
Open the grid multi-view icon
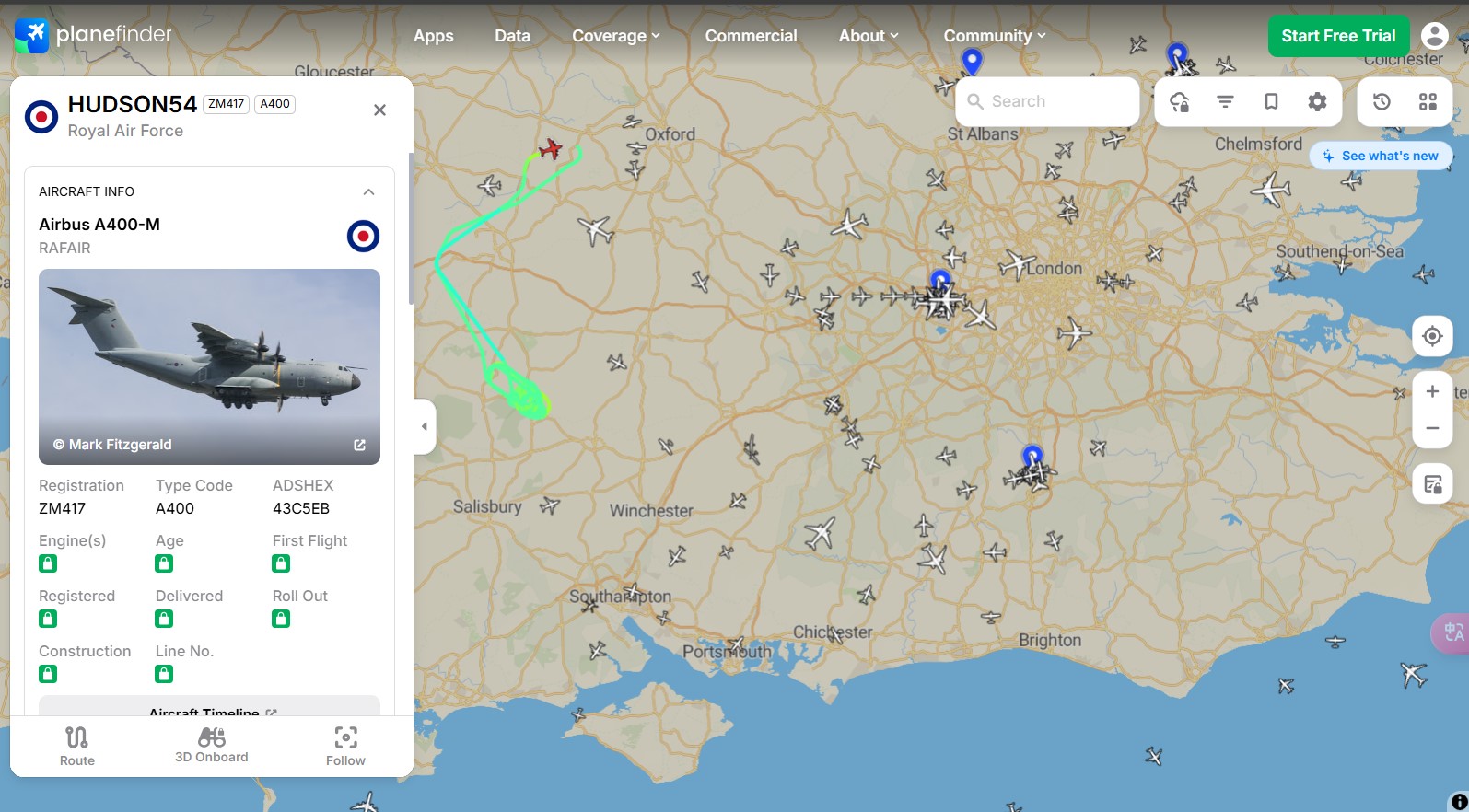[1428, 101]
